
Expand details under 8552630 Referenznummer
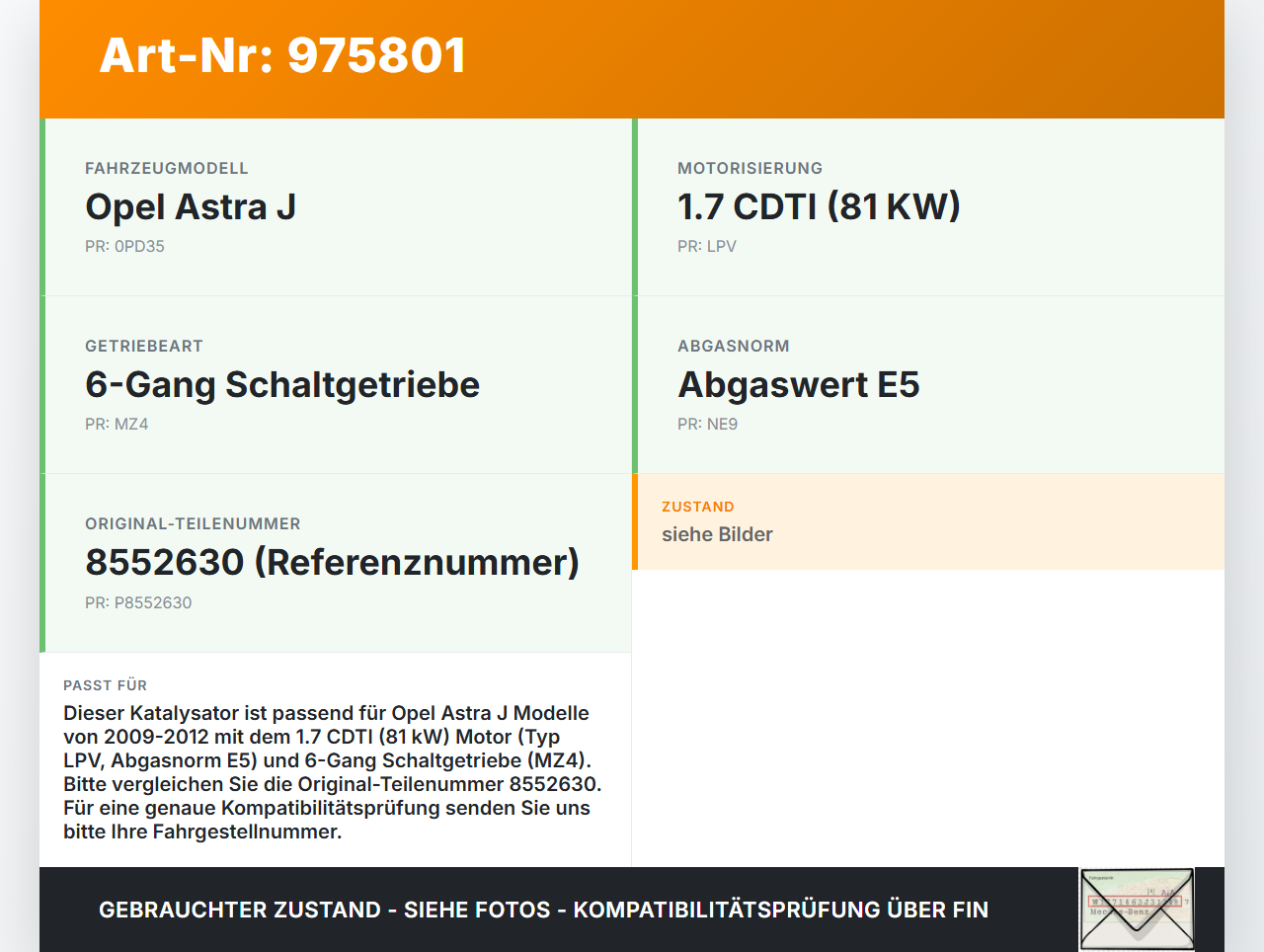[333, 562]
